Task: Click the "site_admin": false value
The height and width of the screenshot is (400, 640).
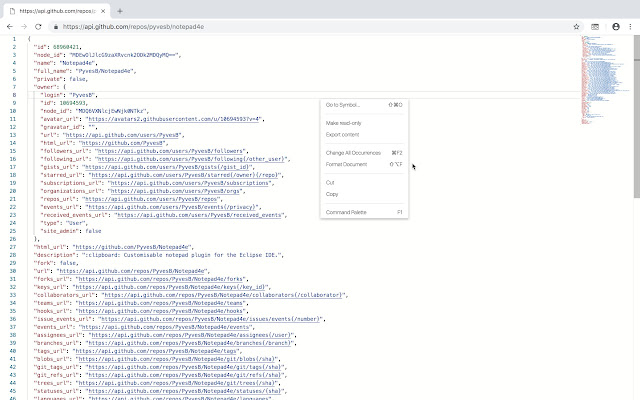Action: (x=93, y=231)
